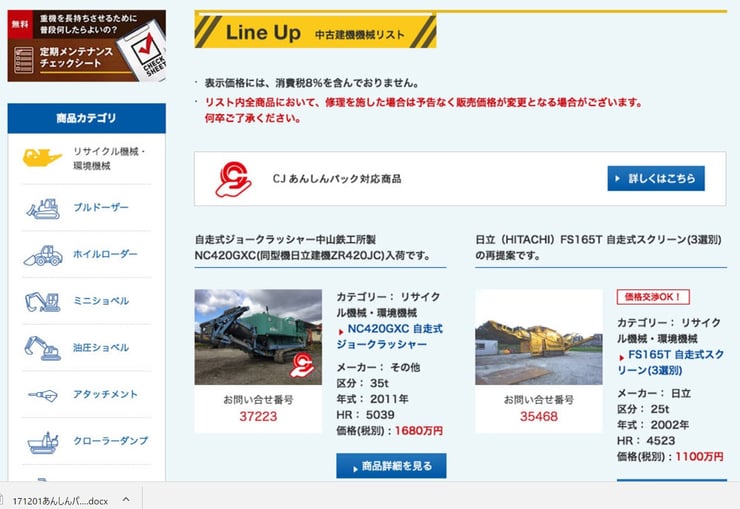Screen dimensions: 740x509
Task: Click the recycle machine category icon
Action: tap(42, 158)
